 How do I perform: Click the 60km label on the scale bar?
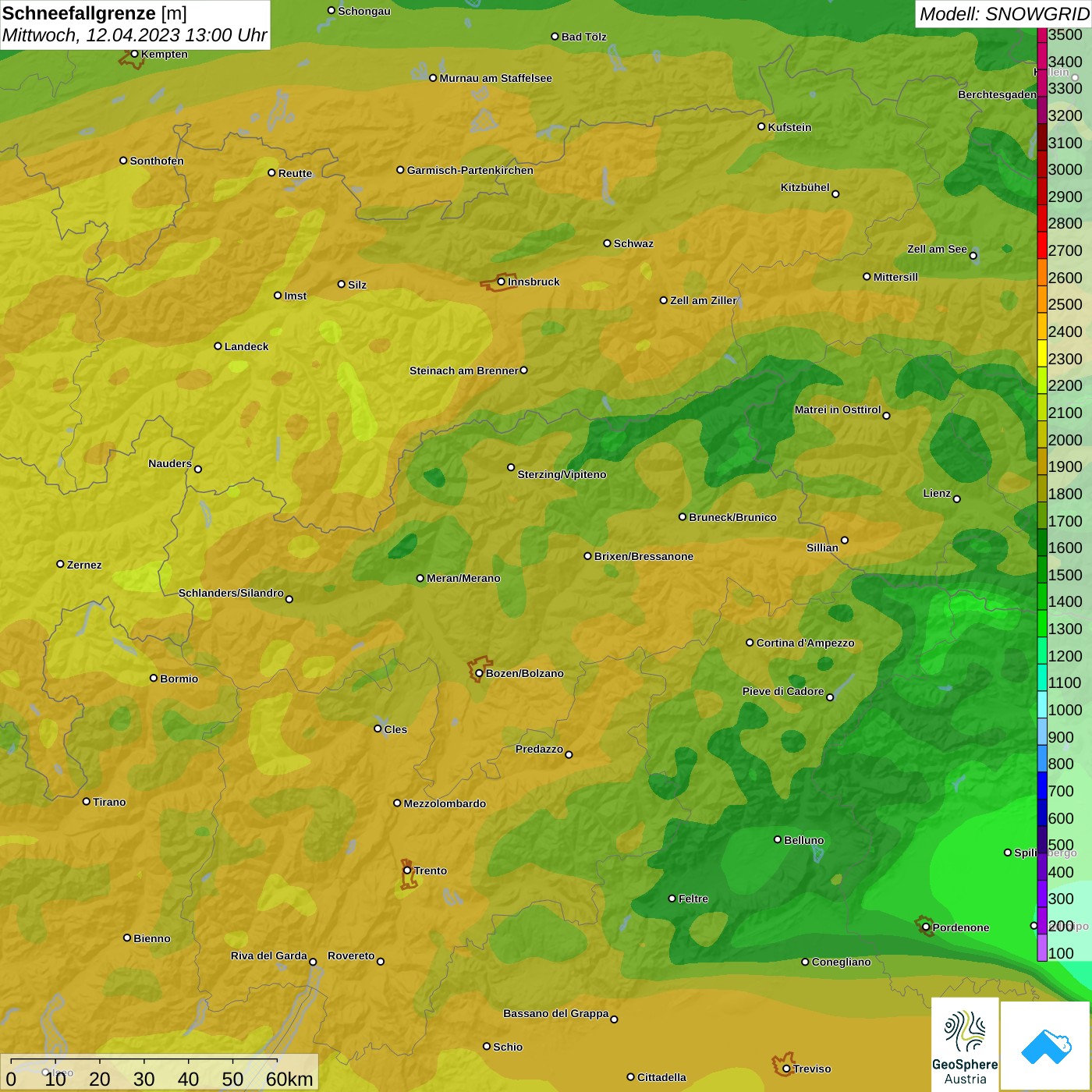[289, 1079]
